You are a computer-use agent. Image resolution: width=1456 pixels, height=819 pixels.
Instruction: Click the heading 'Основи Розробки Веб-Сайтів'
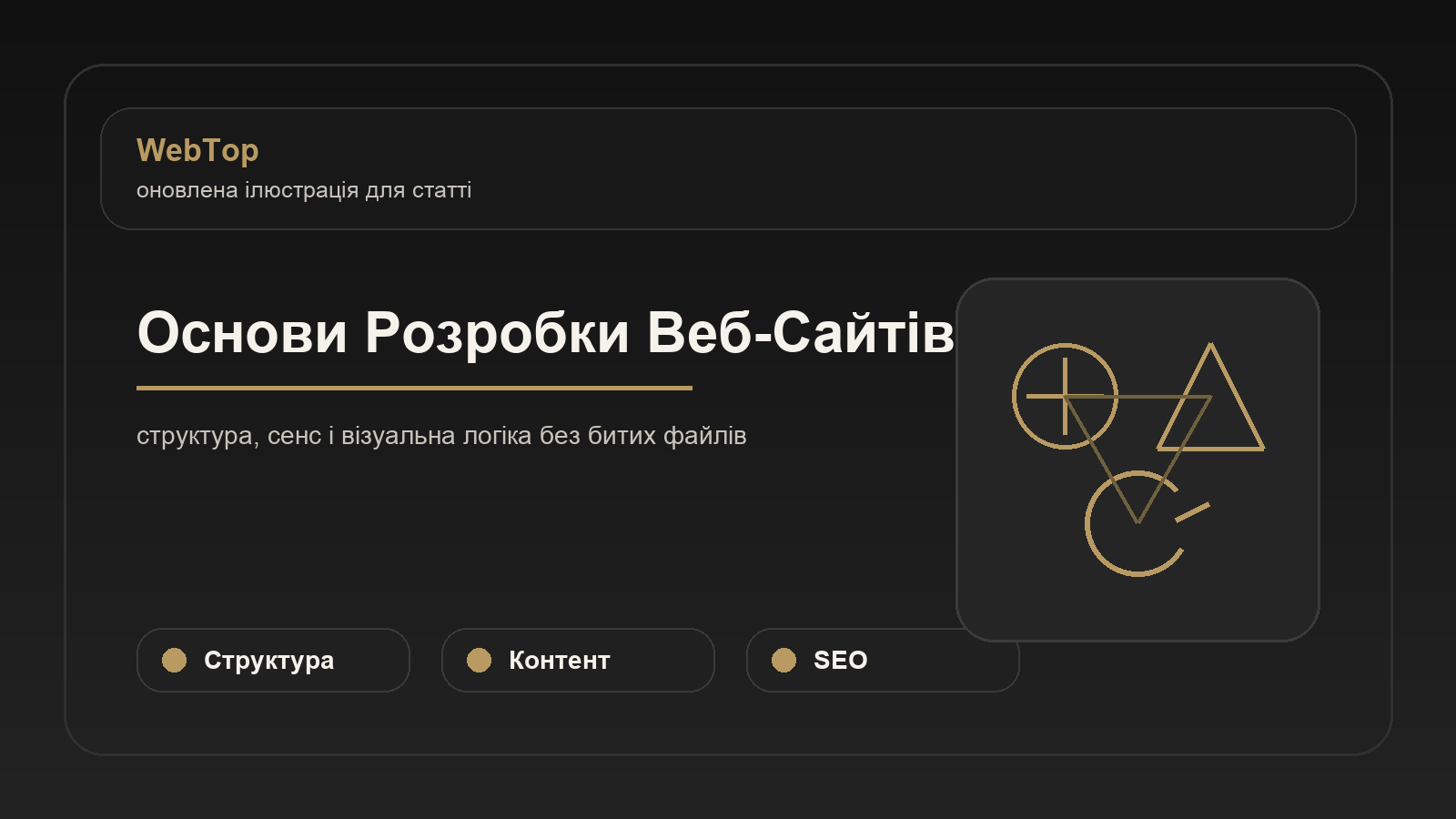pos(546,332)
